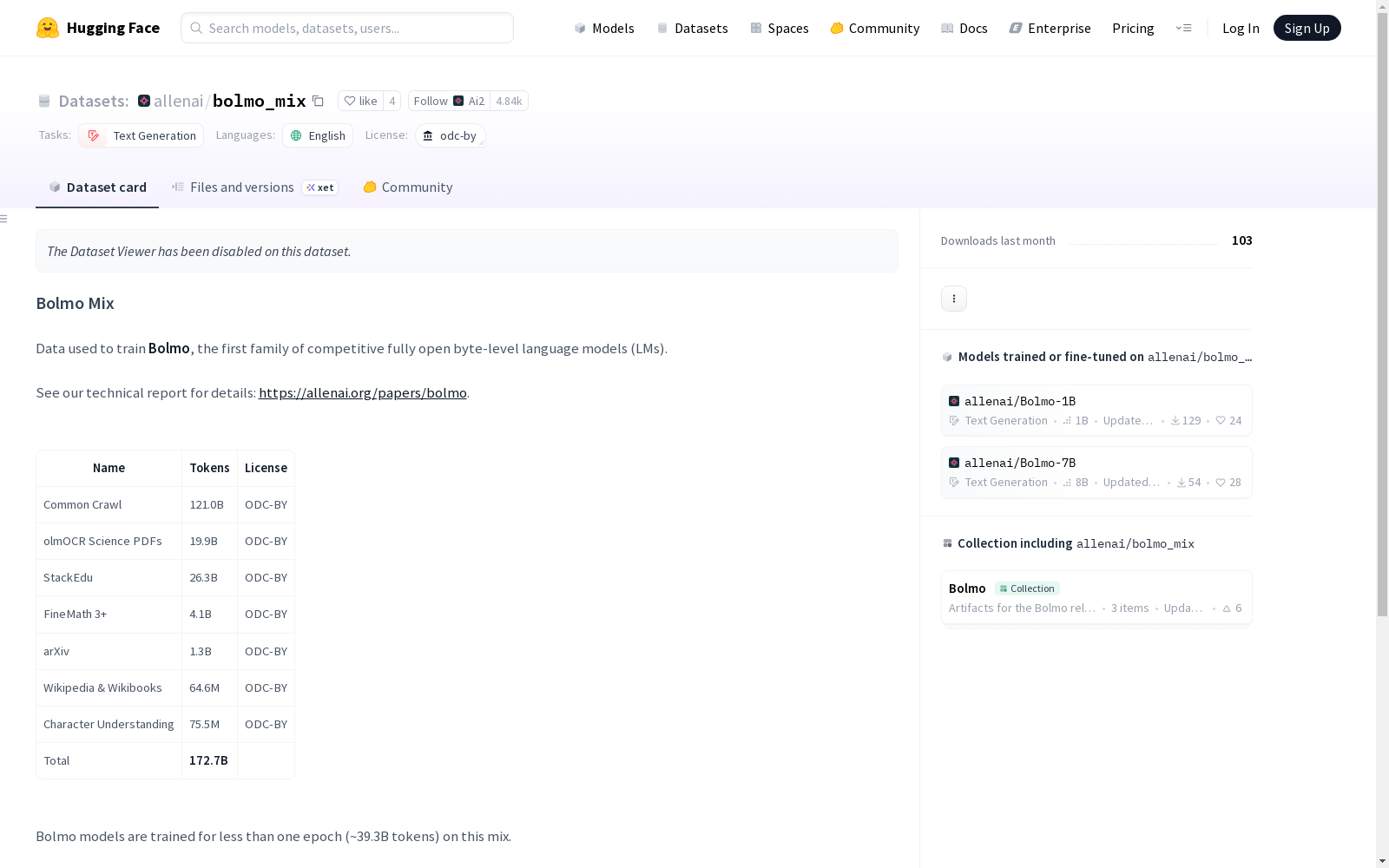Click the Collection badge on Bolmo card
Viewport: 1389px width, 868px height.
(1027, 589)
